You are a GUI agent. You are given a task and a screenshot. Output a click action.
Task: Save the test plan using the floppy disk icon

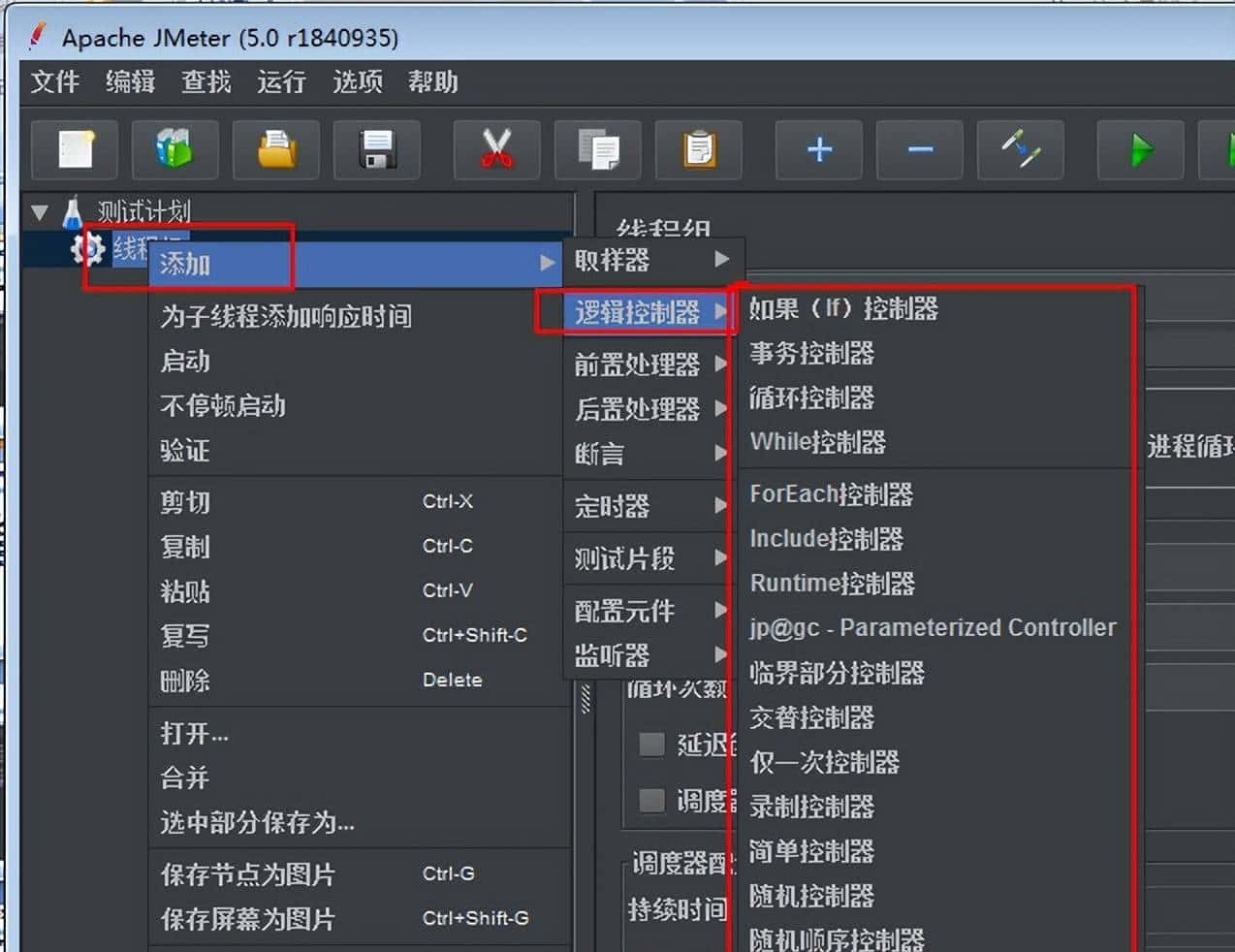377,150
